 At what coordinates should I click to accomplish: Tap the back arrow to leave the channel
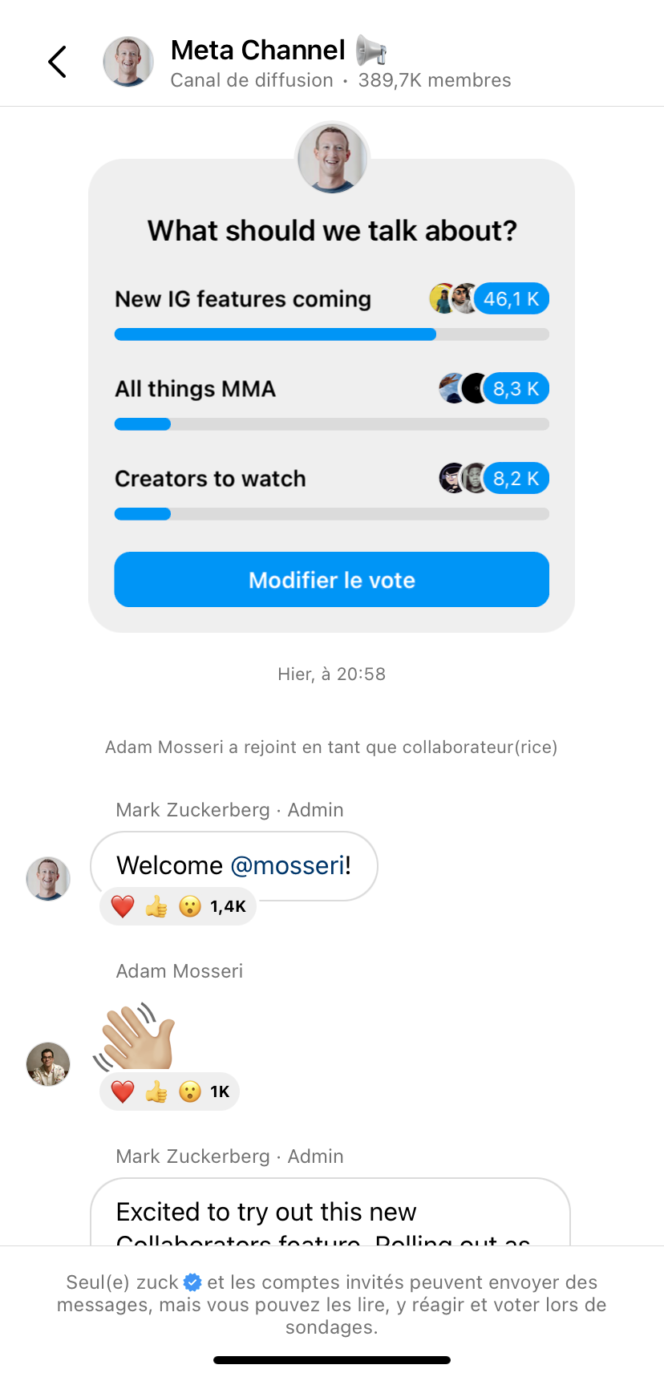(x=57, y=61)
